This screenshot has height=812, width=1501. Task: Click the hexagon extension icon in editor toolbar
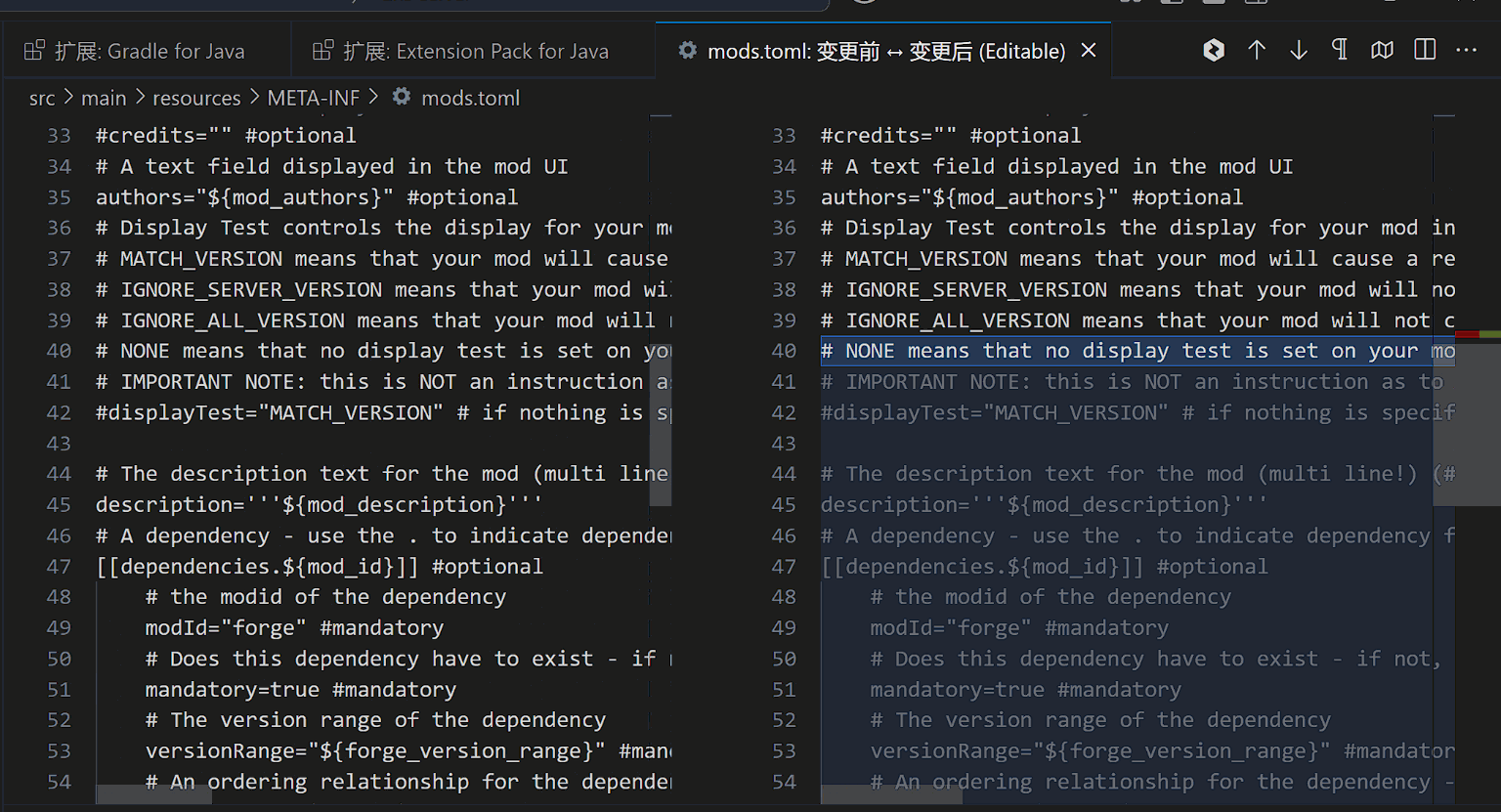tap(1214, 51)
